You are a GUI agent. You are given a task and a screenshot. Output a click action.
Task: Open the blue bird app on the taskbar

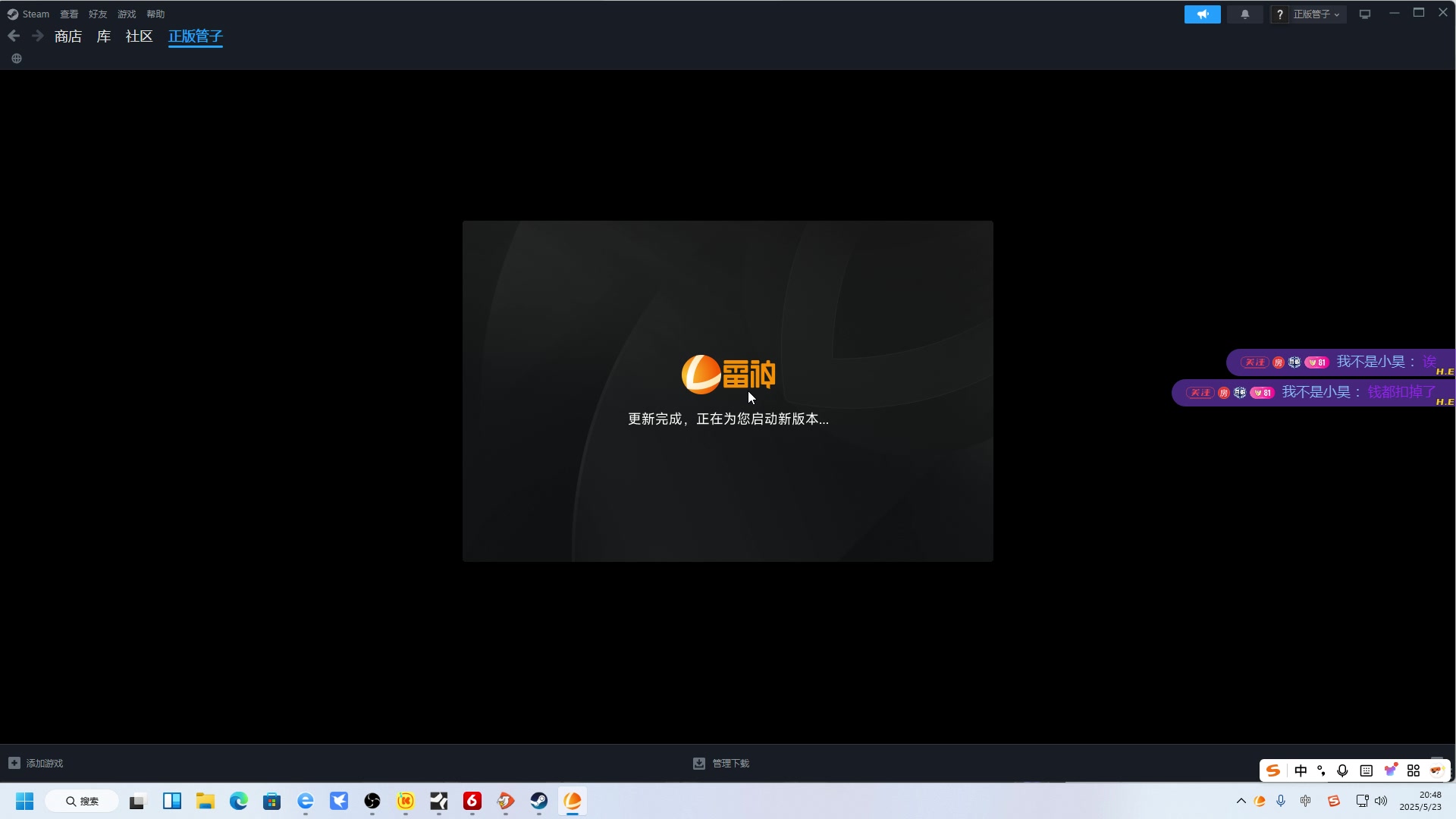(339, 801)
